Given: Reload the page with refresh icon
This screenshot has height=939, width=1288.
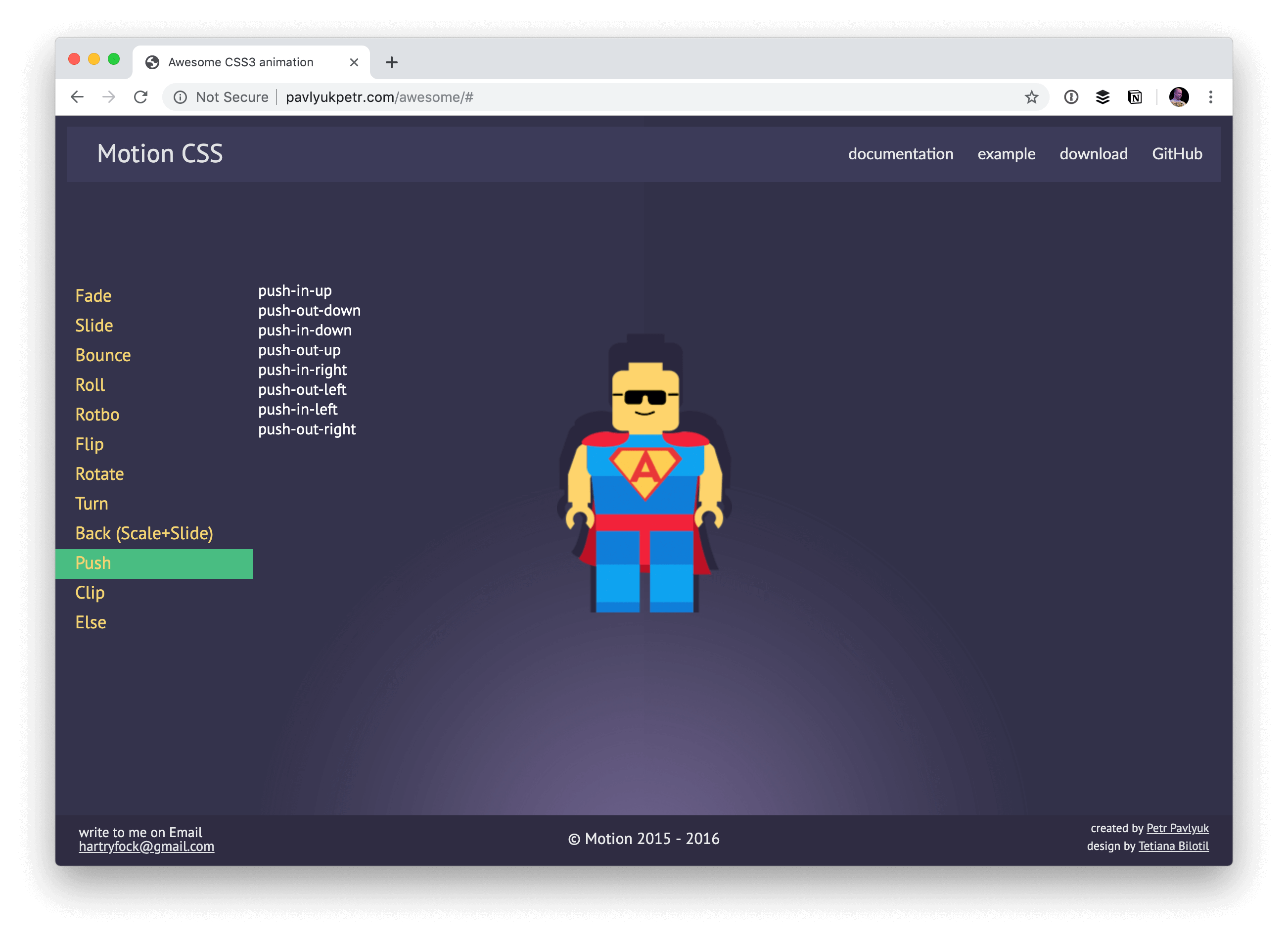Looking at the screenshot, I should 141,97.
